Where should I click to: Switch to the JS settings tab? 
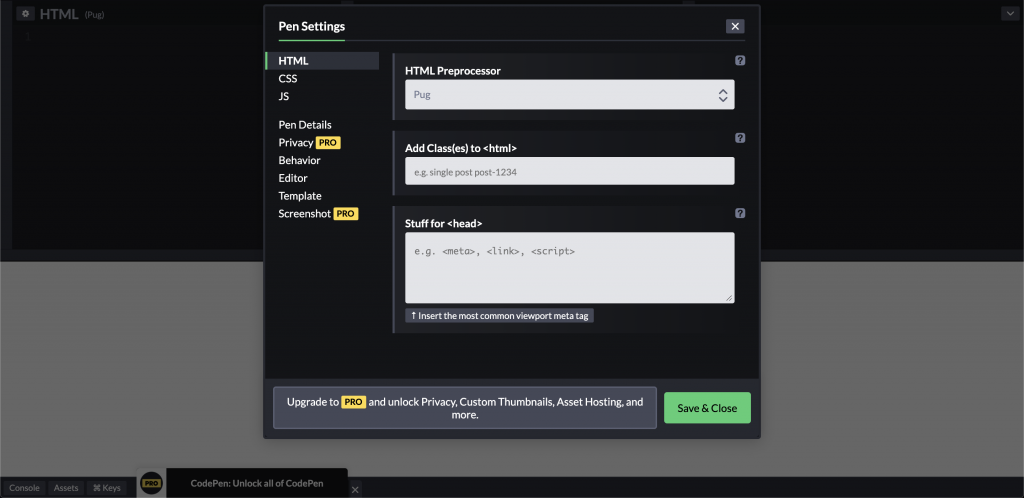tap(284, 96)
